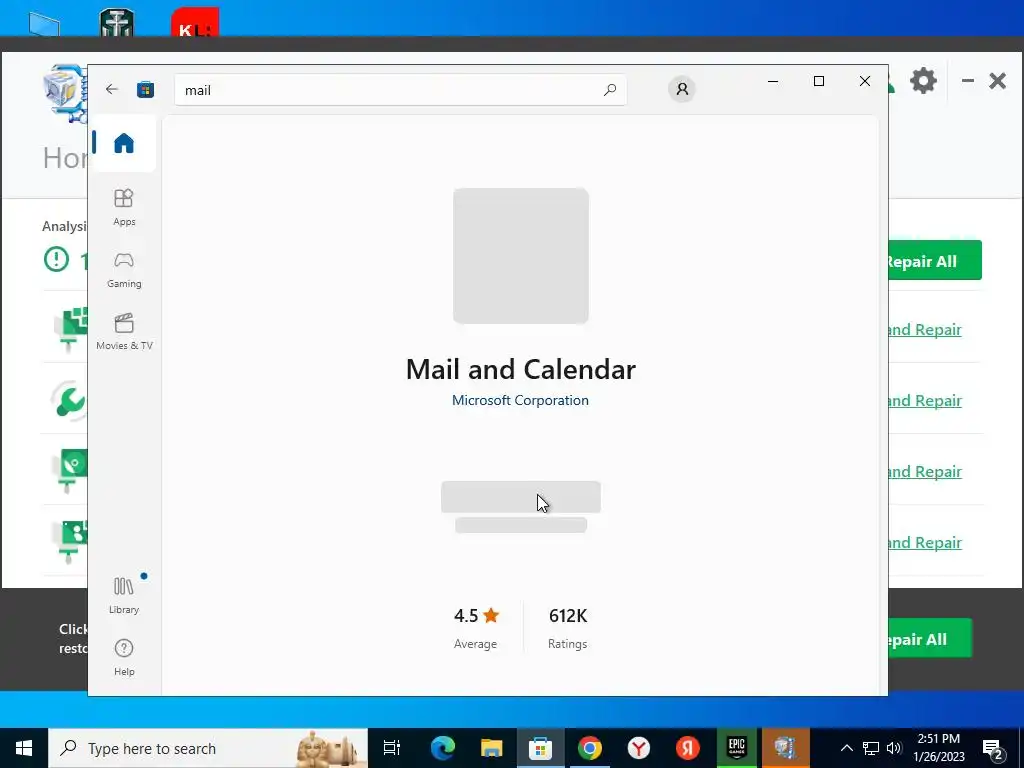Launch Google Chrome from the taskbar
The width and height of the screenshot is (1024, 768).
pyautogui.click(x=589, y=748)
